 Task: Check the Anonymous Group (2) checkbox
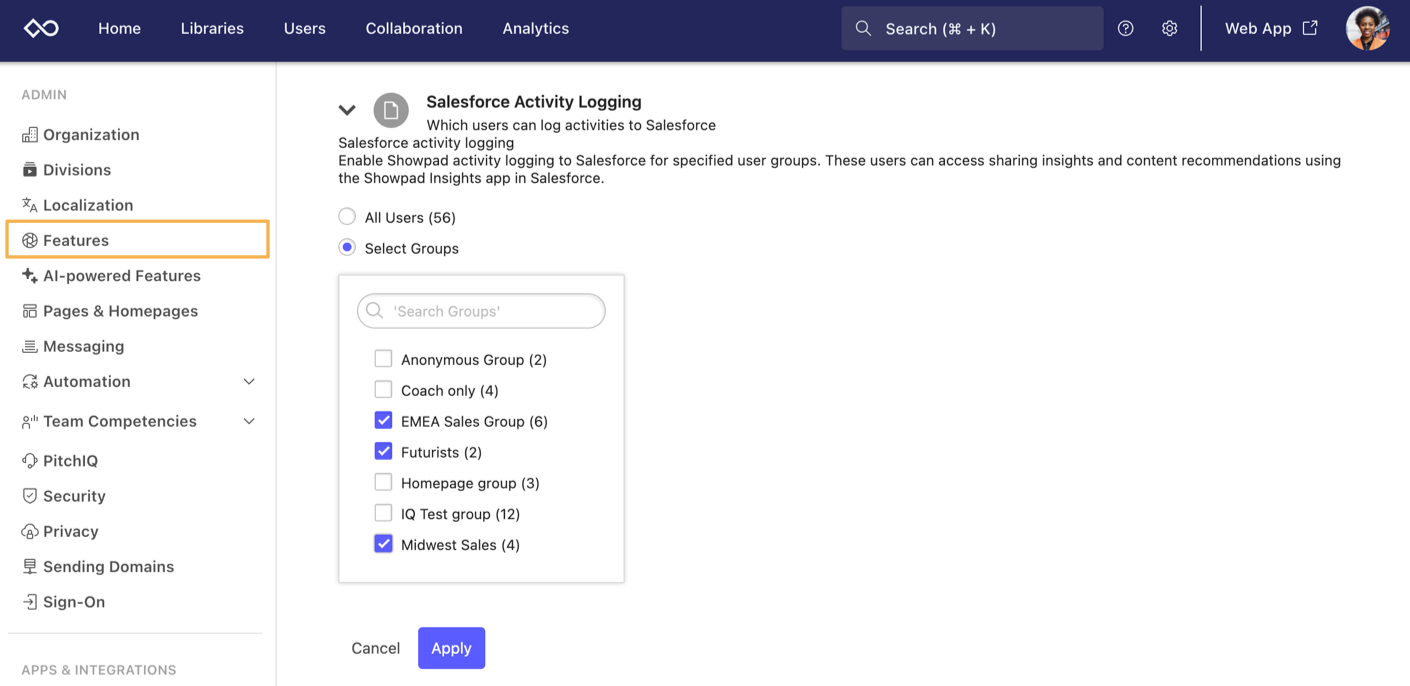pyautogui.click(x=383, y=358)
